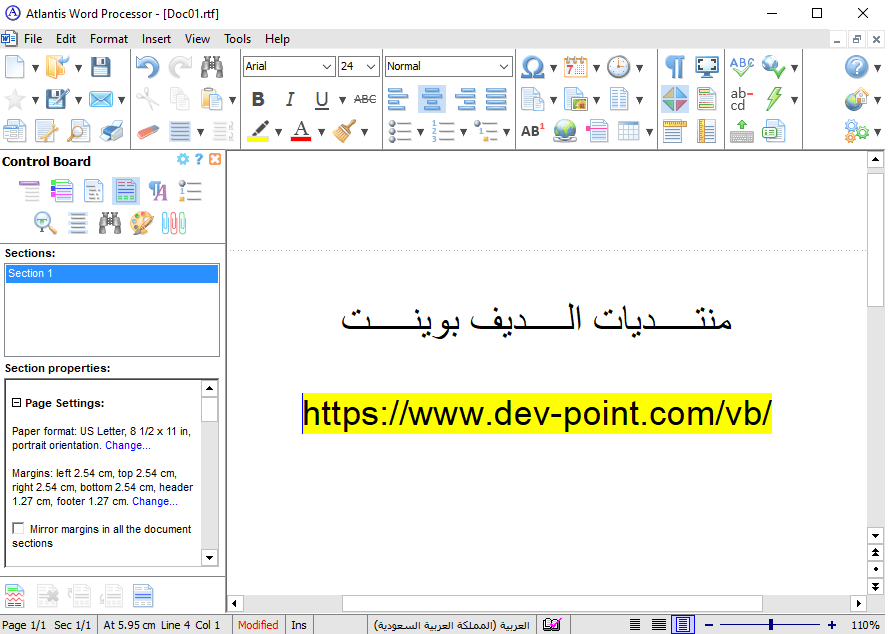Image resolution: width=891 pixels, height=634 pixels.
Task: Open Help with the blue question mark icon
Action: coord(856,67)
